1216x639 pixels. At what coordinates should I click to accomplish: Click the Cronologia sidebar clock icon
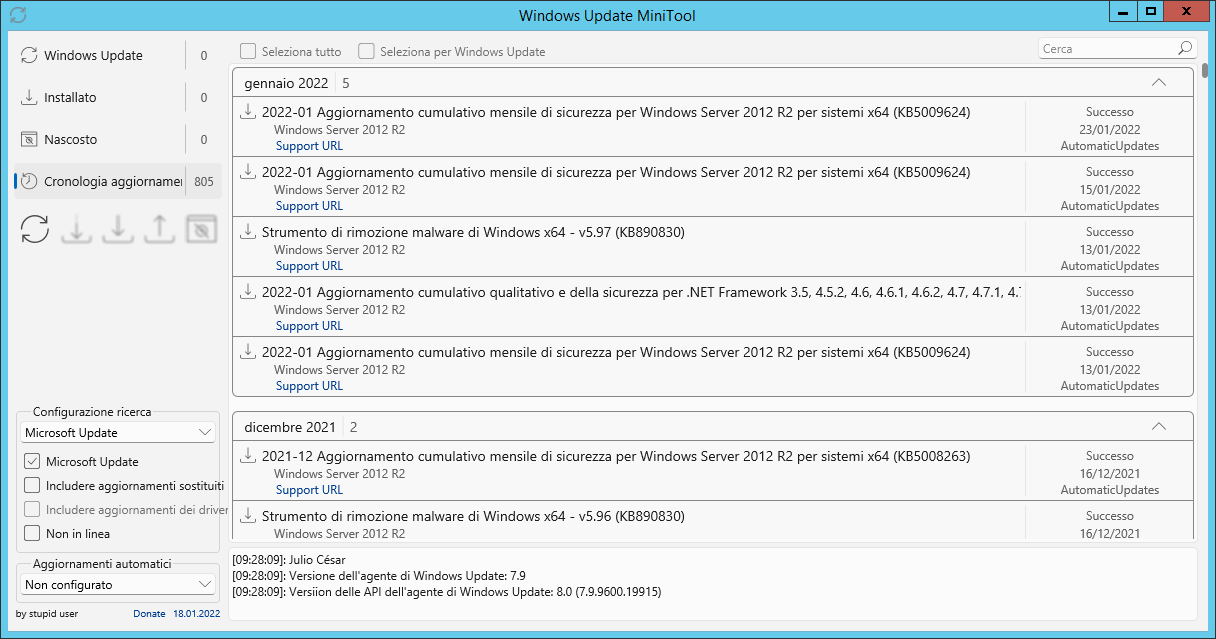(29, 182)
